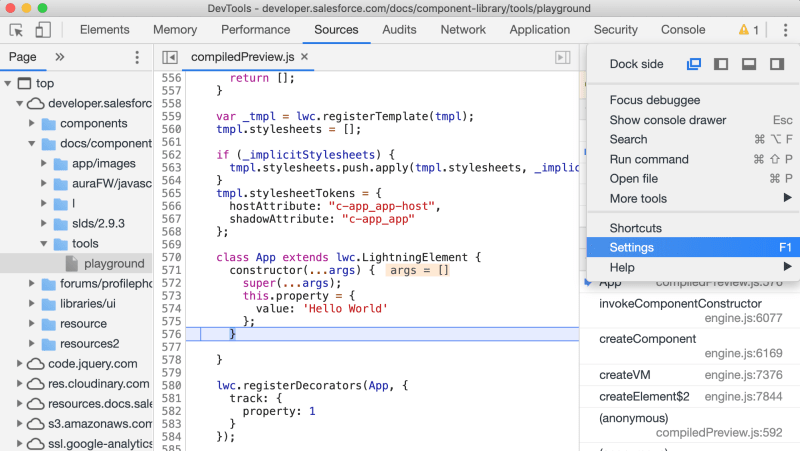Select the resources.docs.sale domain cloud icon

(35, 404)
